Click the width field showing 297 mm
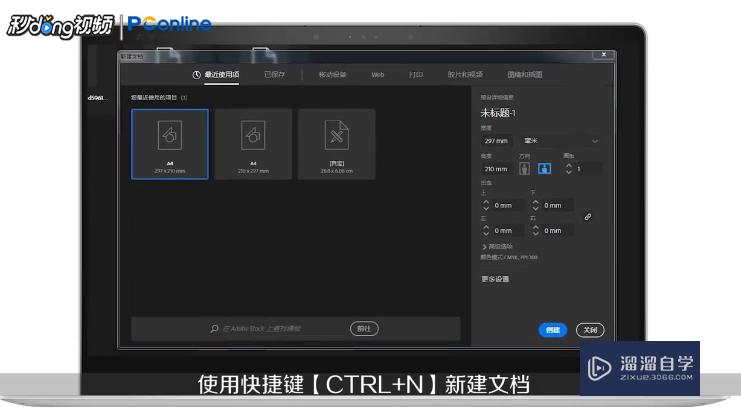Image resolution: width=741 pixels, height=407 pixels. pyautogui.click(x=496, y=141)
